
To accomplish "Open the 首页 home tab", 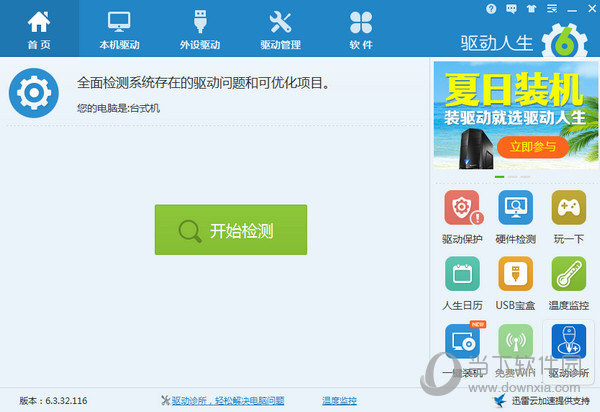I will tap(39, 29).
